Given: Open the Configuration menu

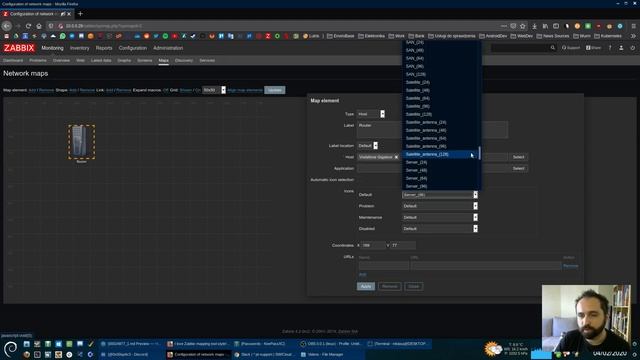Looking at the screenshot, I should [133, 48].
